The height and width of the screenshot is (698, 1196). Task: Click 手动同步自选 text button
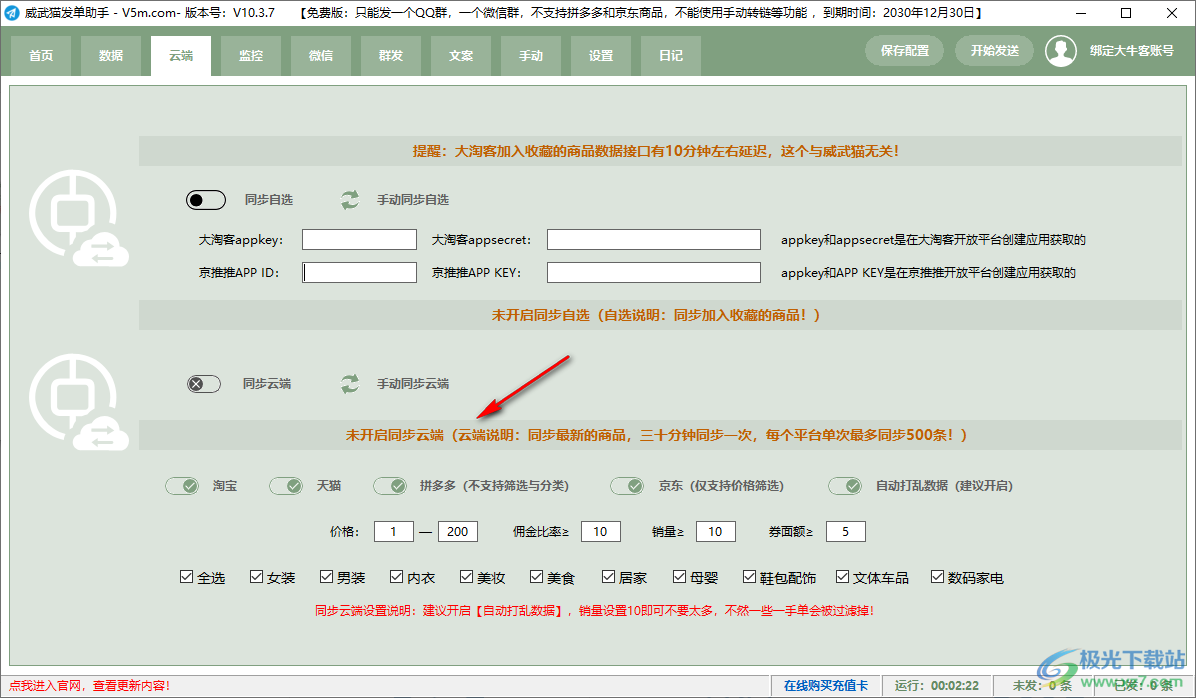pos(413,200)
